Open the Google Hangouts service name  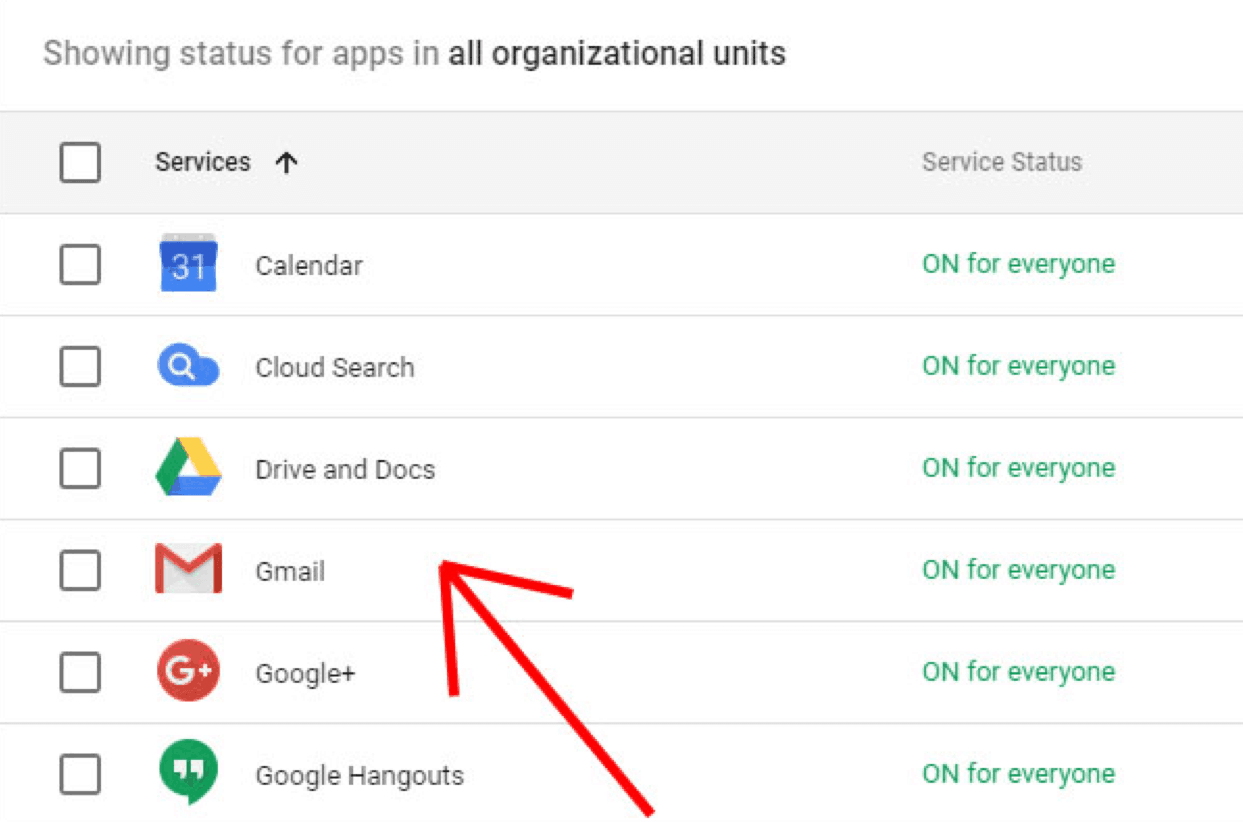pos(360,776)
